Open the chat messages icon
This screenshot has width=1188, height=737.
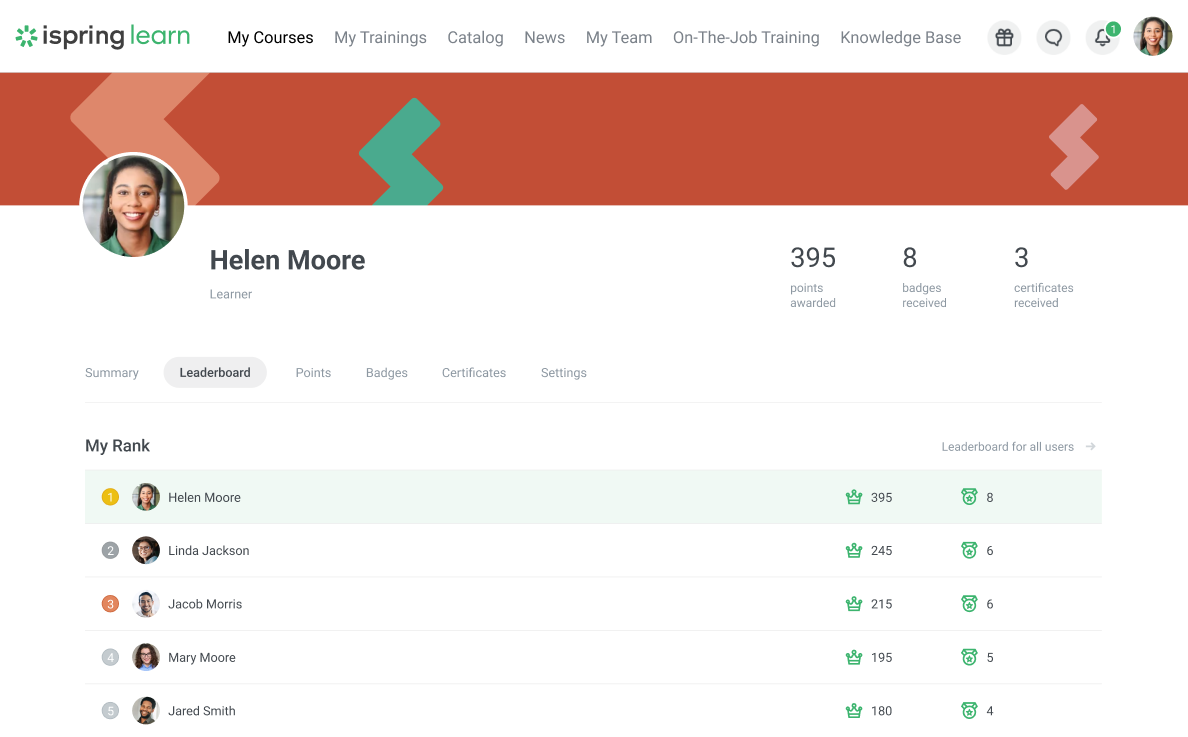[1053, 37]
